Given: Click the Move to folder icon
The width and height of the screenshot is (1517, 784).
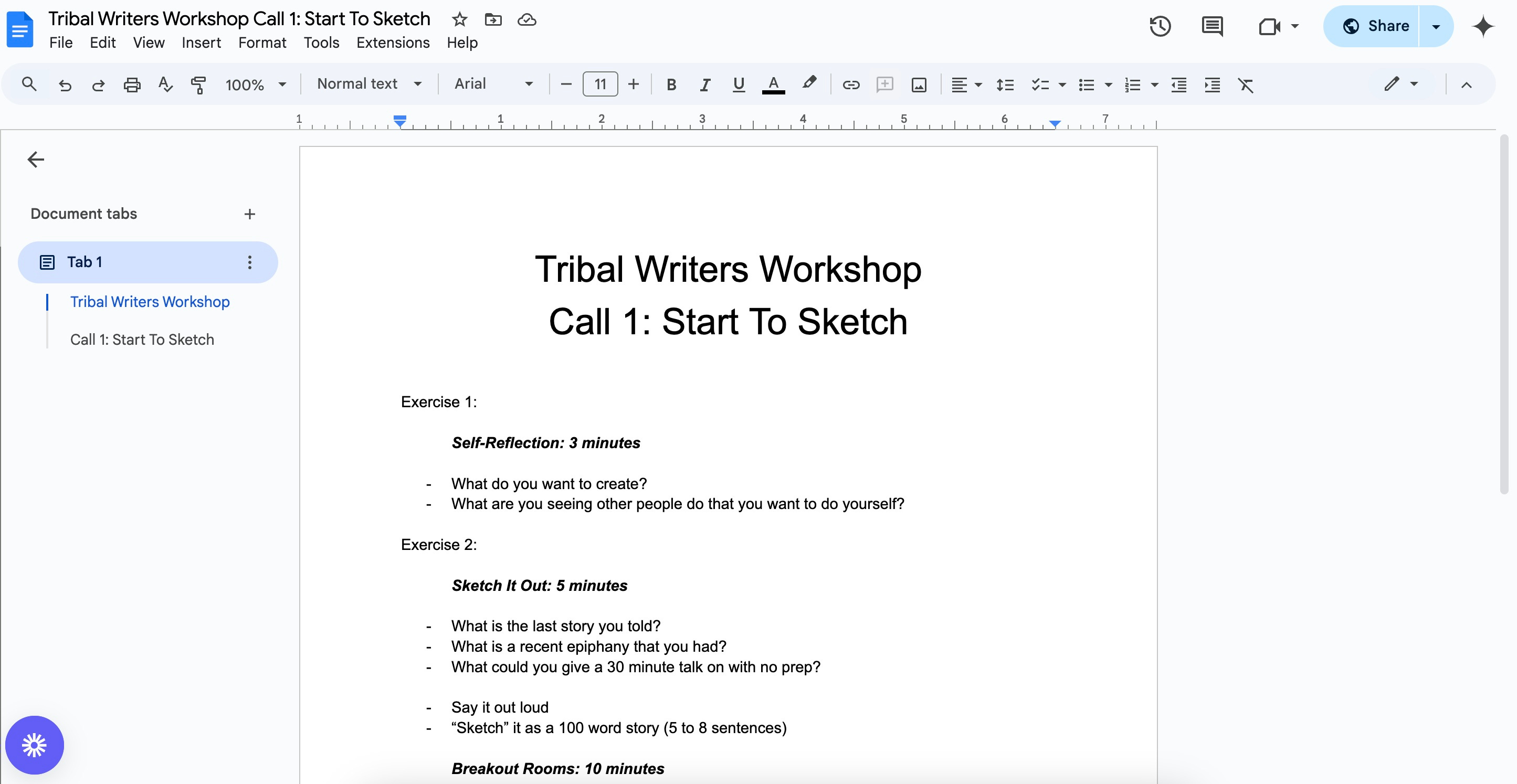Looking at the screenshot, I should (493, 19).
